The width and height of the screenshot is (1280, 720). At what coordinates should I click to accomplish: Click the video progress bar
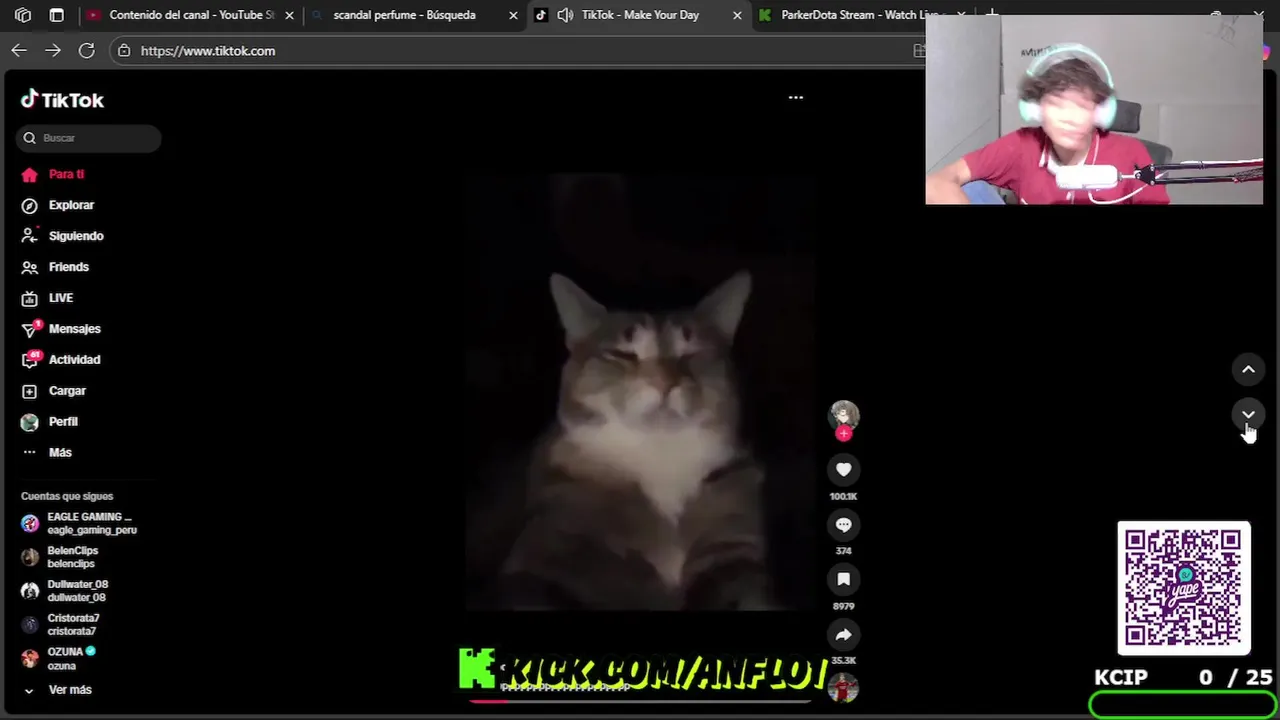pyautogui.click(x=640, y=700)
